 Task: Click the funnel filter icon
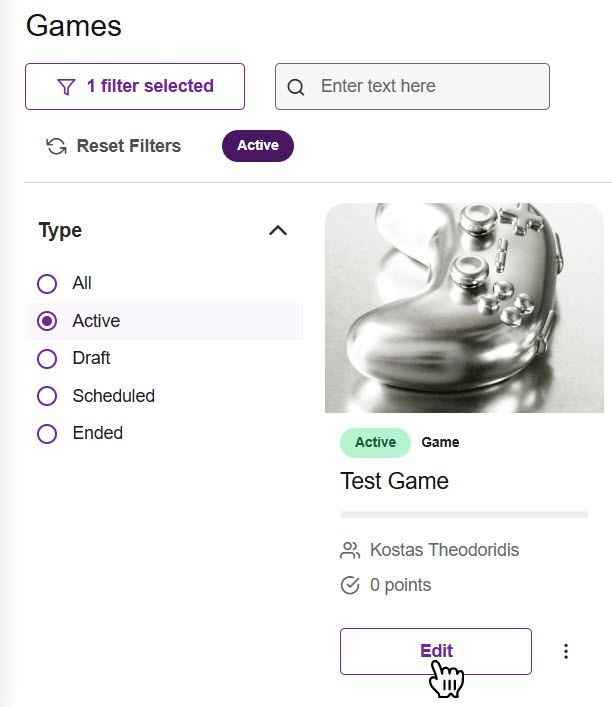pos(66,87)
